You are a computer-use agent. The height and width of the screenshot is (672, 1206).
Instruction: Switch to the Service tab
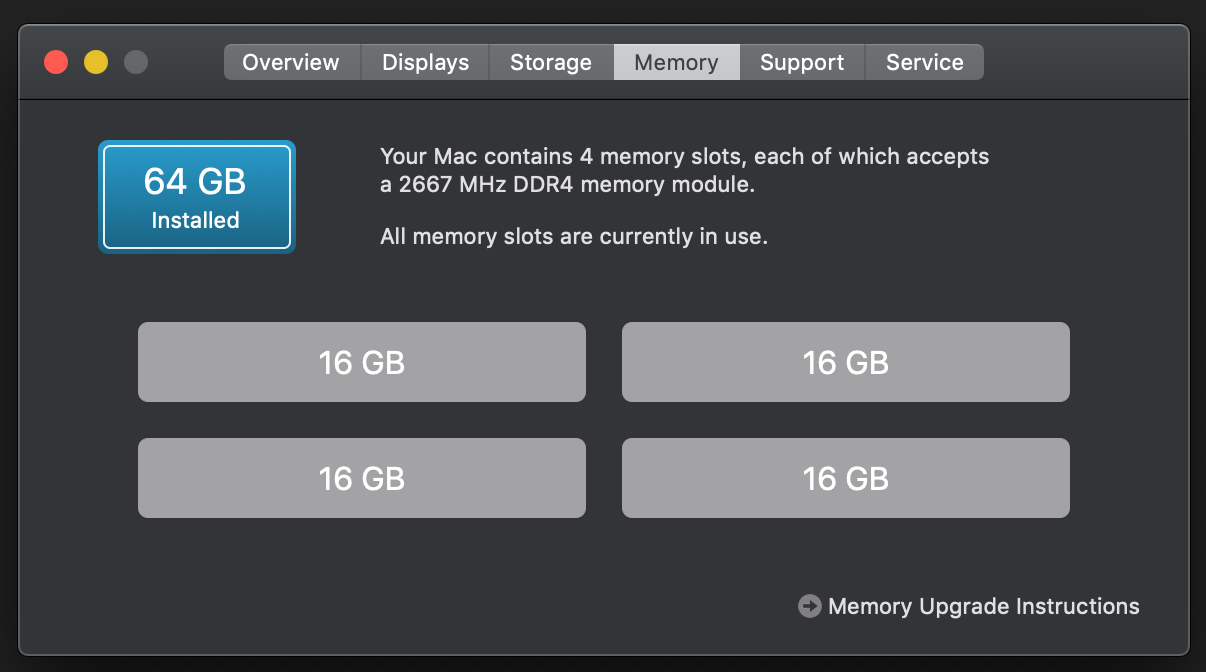tap(924, 62)
